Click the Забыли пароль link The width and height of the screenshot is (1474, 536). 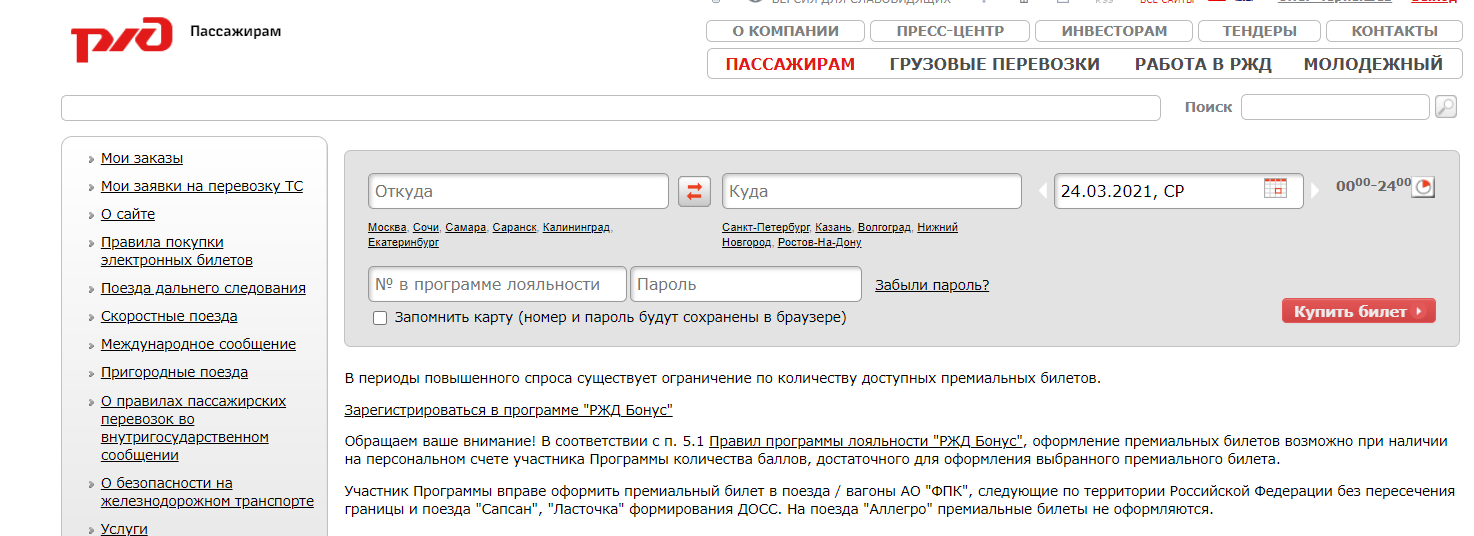[x=931, y=285]
